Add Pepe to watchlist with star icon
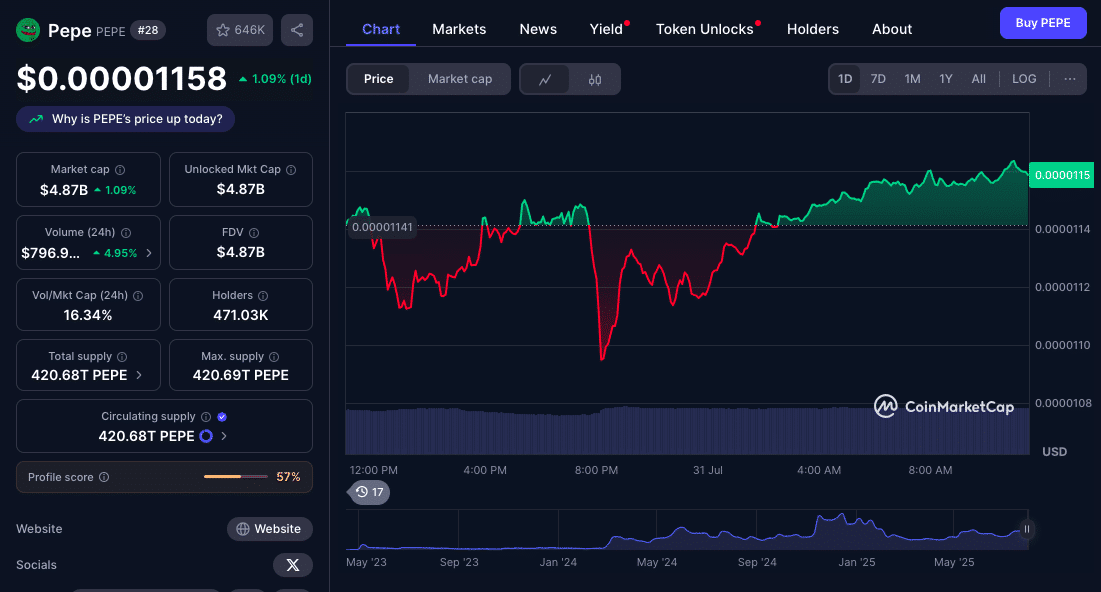The width and height of the screenshot is (1101, 592). 240,30
